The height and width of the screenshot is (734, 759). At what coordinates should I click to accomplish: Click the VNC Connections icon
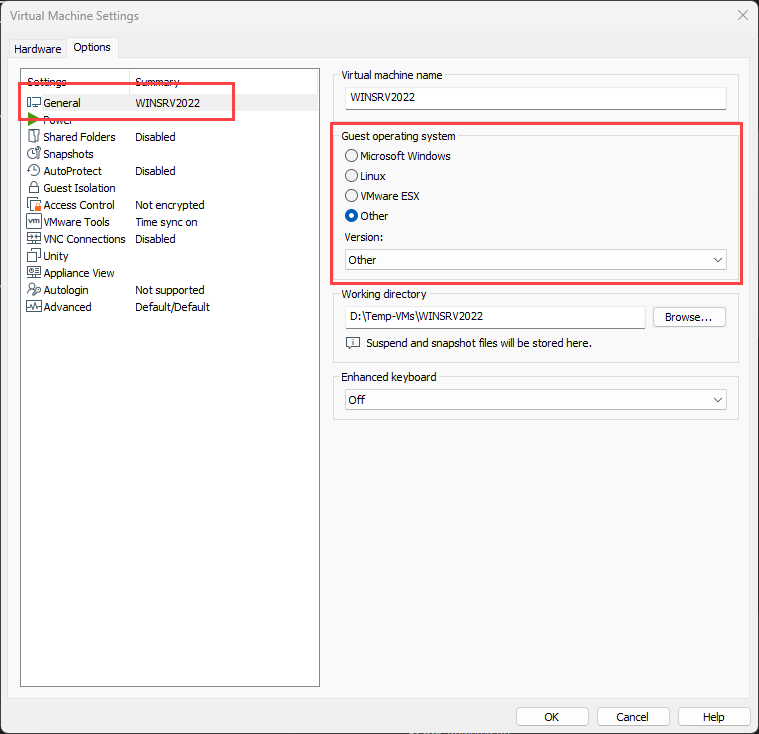pyautogui.click(x=33, y=238)
